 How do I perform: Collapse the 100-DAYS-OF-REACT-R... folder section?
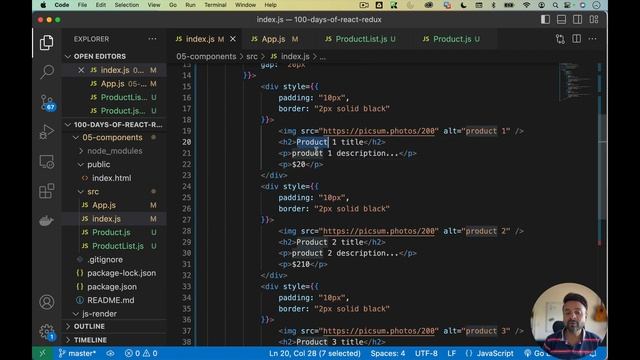(x=68, y=124)
